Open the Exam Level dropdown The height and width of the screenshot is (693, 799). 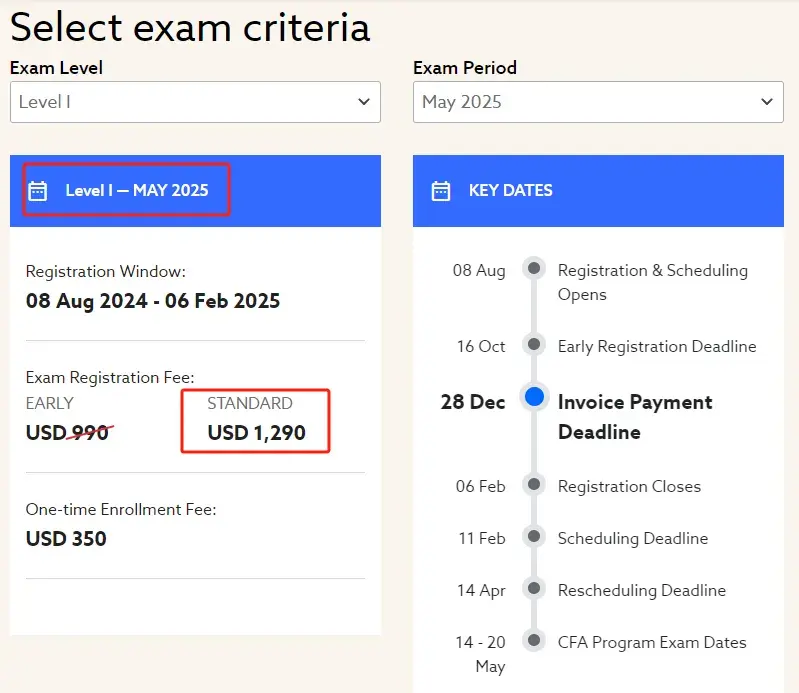pos(195,102)
